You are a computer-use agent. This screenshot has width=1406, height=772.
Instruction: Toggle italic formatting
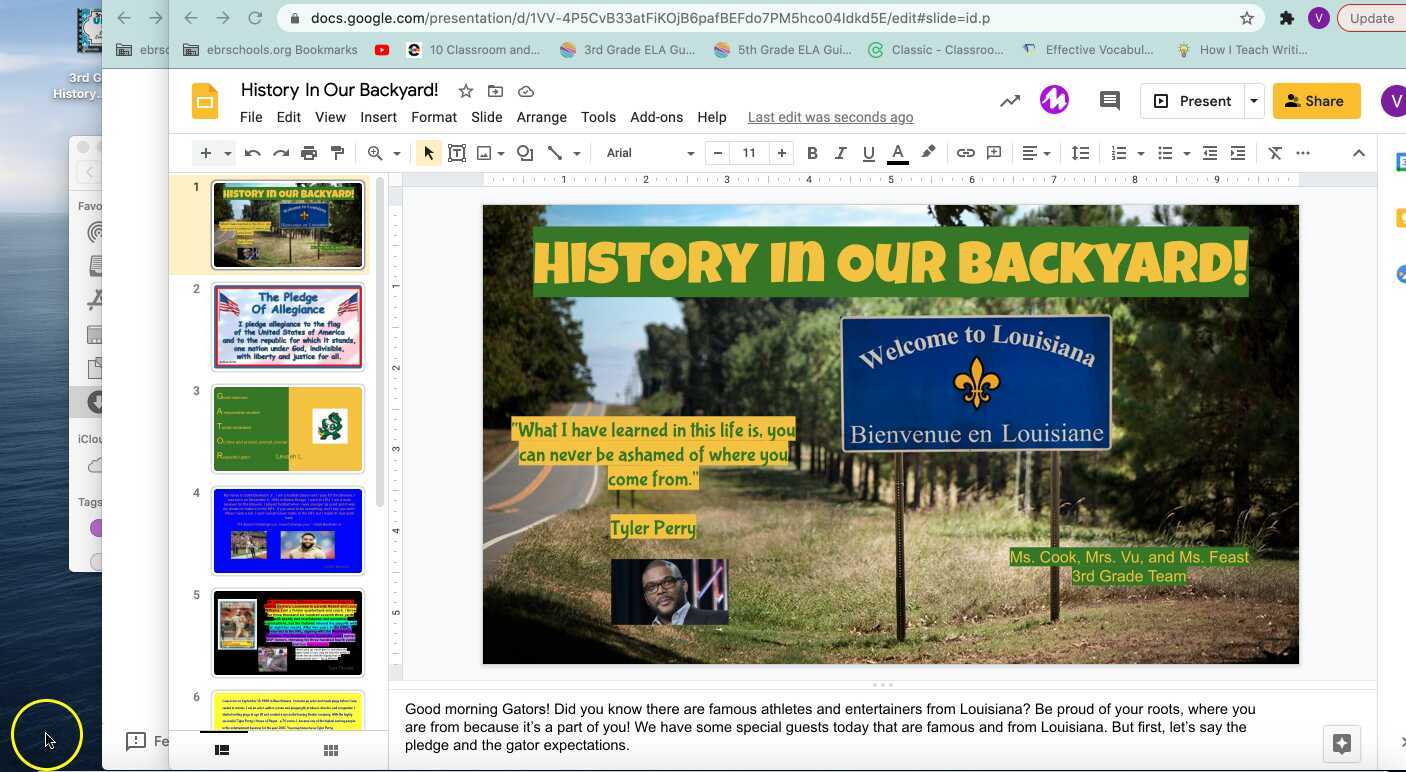pyautogui.click(x=840, y=153)
